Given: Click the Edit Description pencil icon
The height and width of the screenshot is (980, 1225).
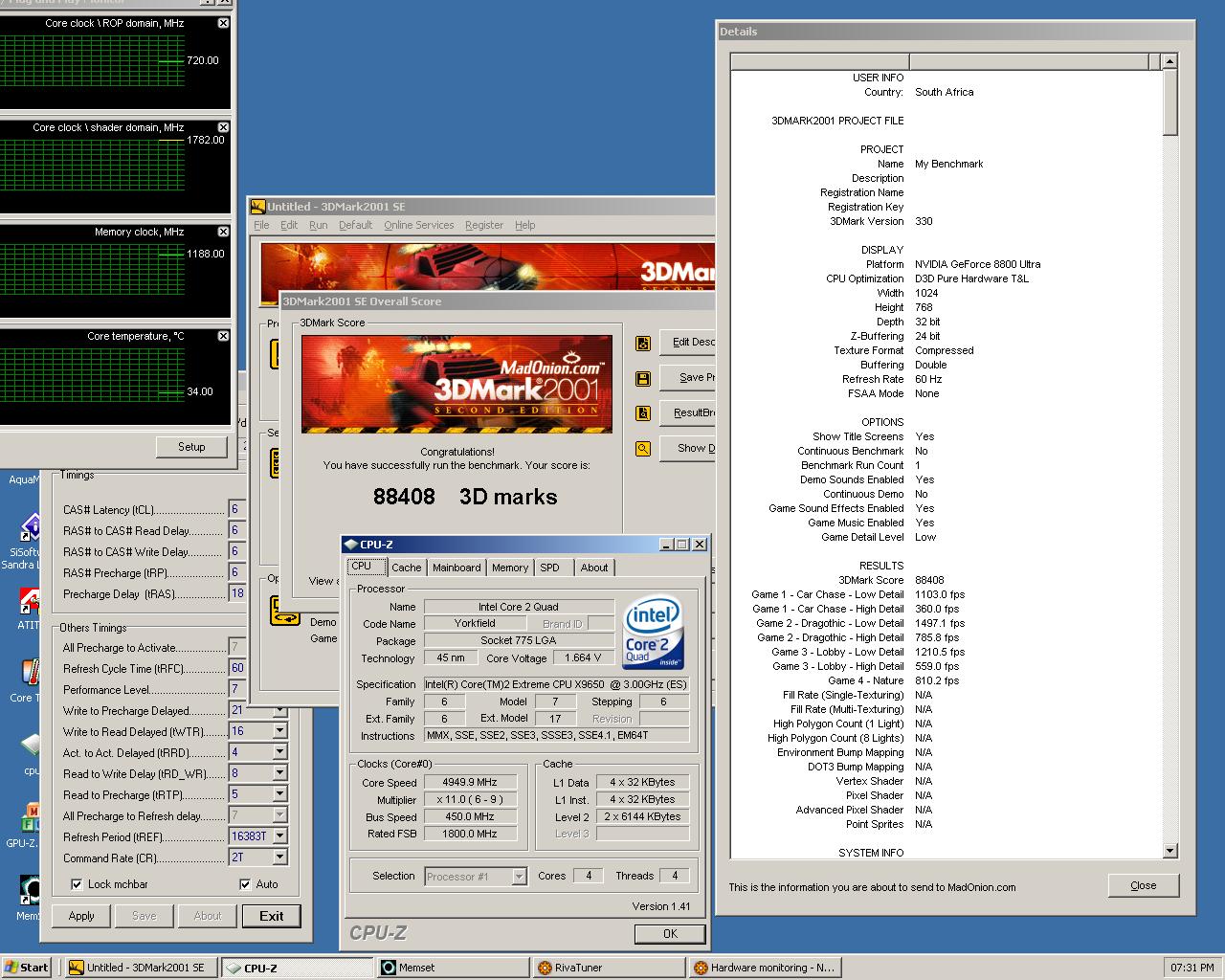Looking at the screenshot, I should (643, 343).
